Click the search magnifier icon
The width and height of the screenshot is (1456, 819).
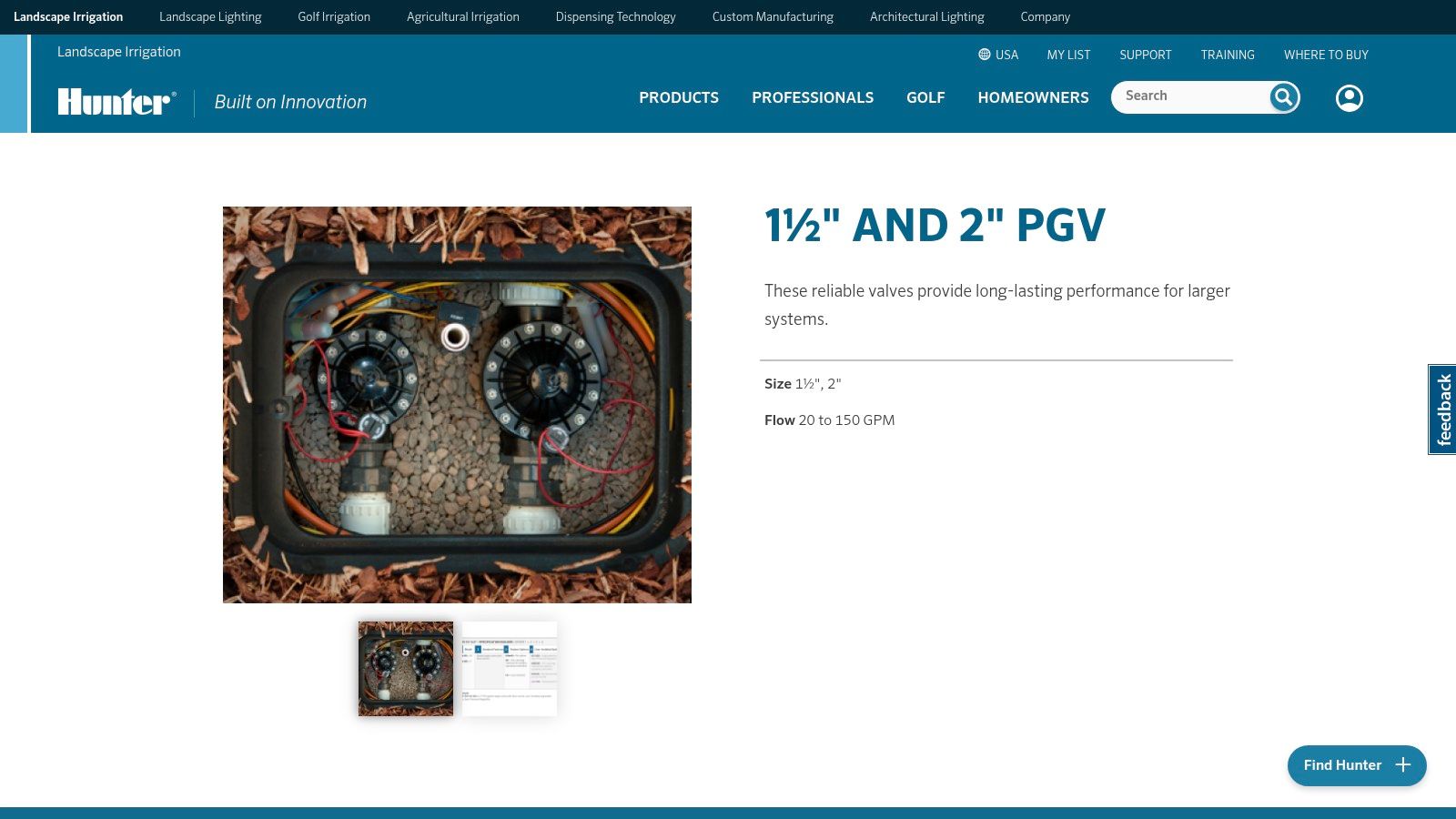coord(1284,97)
